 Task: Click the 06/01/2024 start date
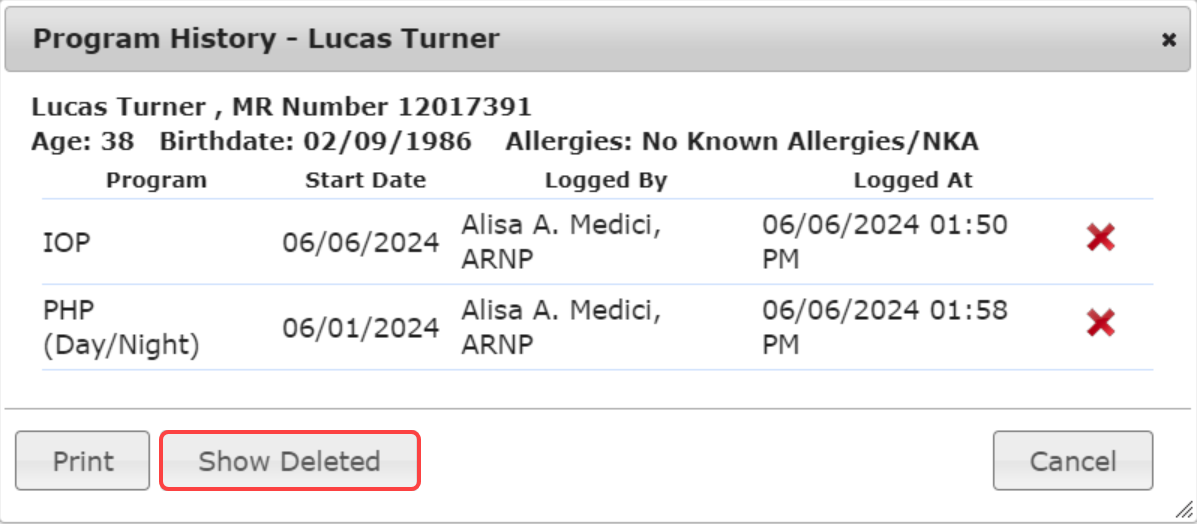pyautogui.click(x=360, y=327)
